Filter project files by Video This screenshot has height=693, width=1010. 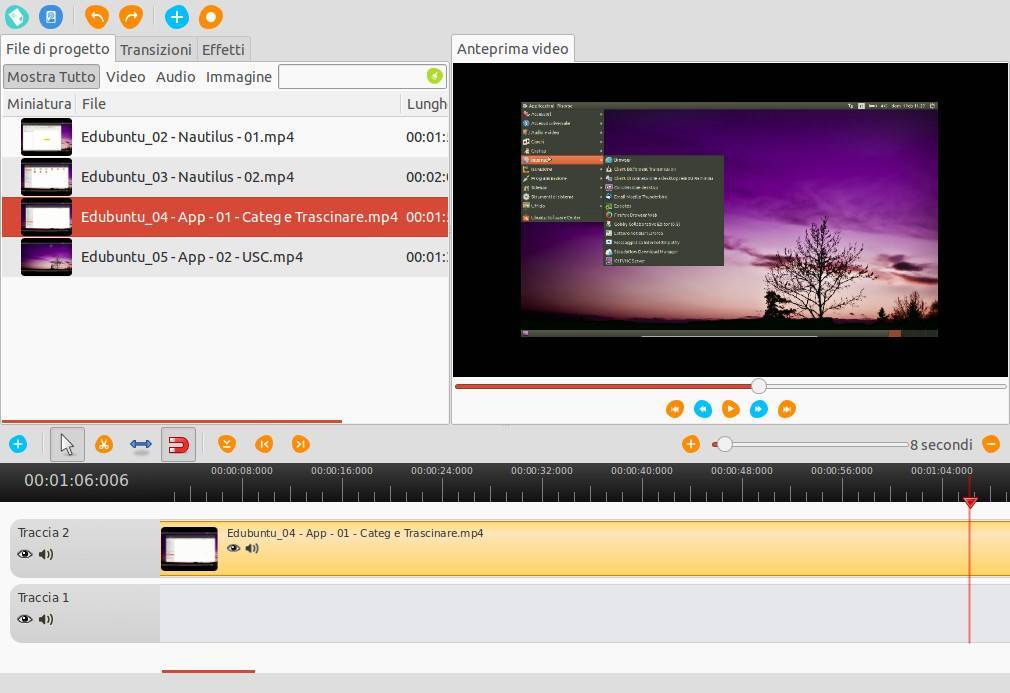click(x=126, y=77)
